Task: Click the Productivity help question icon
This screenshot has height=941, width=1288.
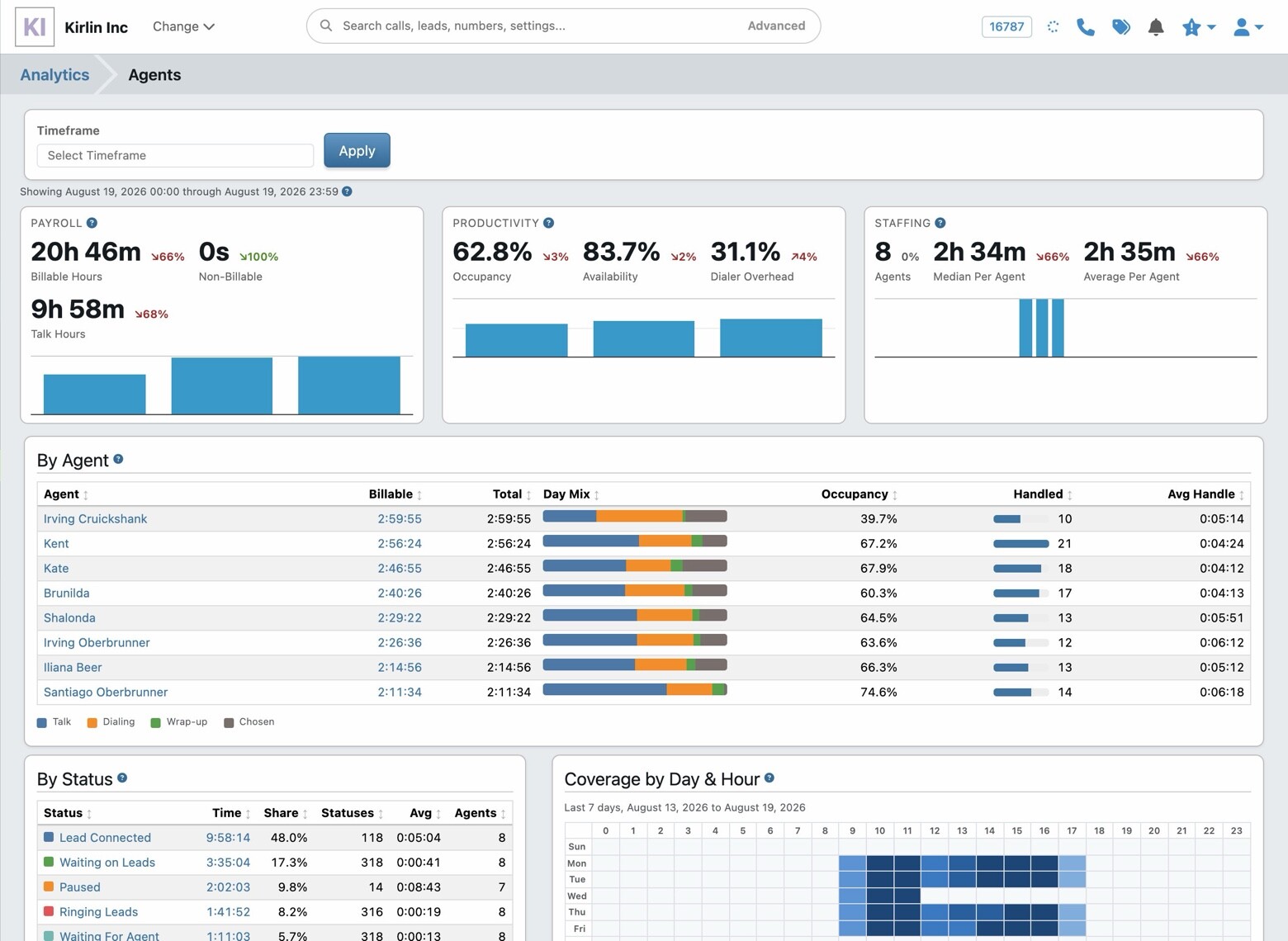Action: 549,223
